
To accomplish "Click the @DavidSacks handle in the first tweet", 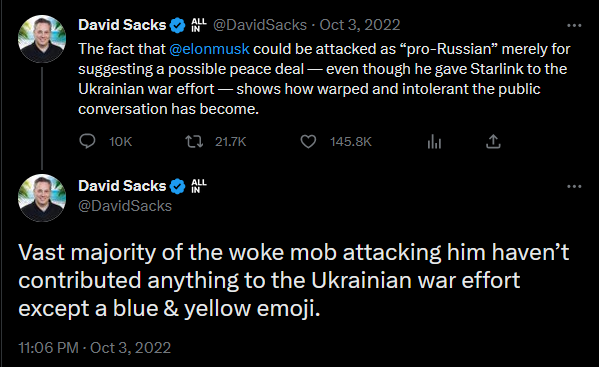I will pos(260,25).
